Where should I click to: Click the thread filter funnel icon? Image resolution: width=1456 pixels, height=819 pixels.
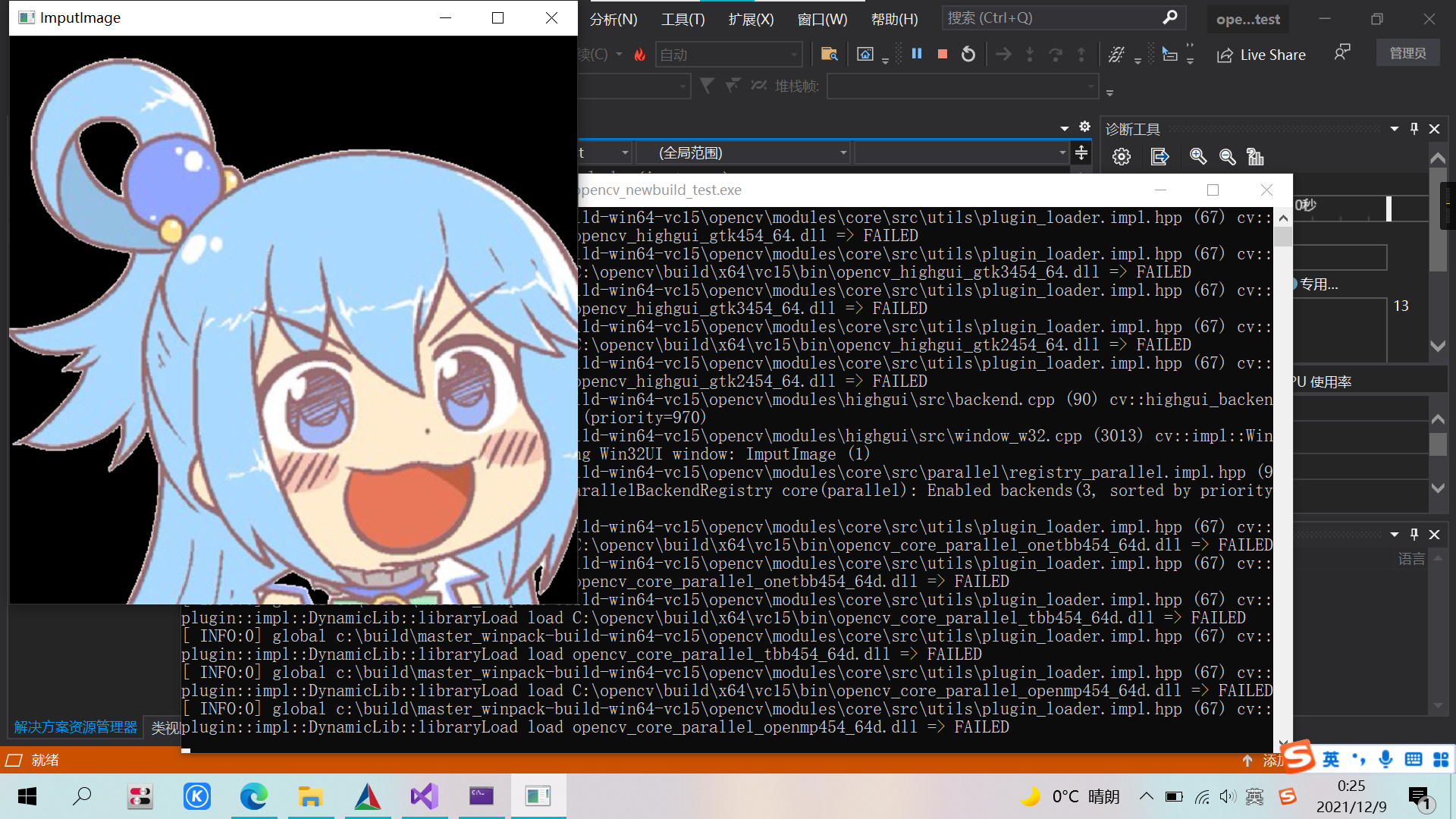pos(707,86)
